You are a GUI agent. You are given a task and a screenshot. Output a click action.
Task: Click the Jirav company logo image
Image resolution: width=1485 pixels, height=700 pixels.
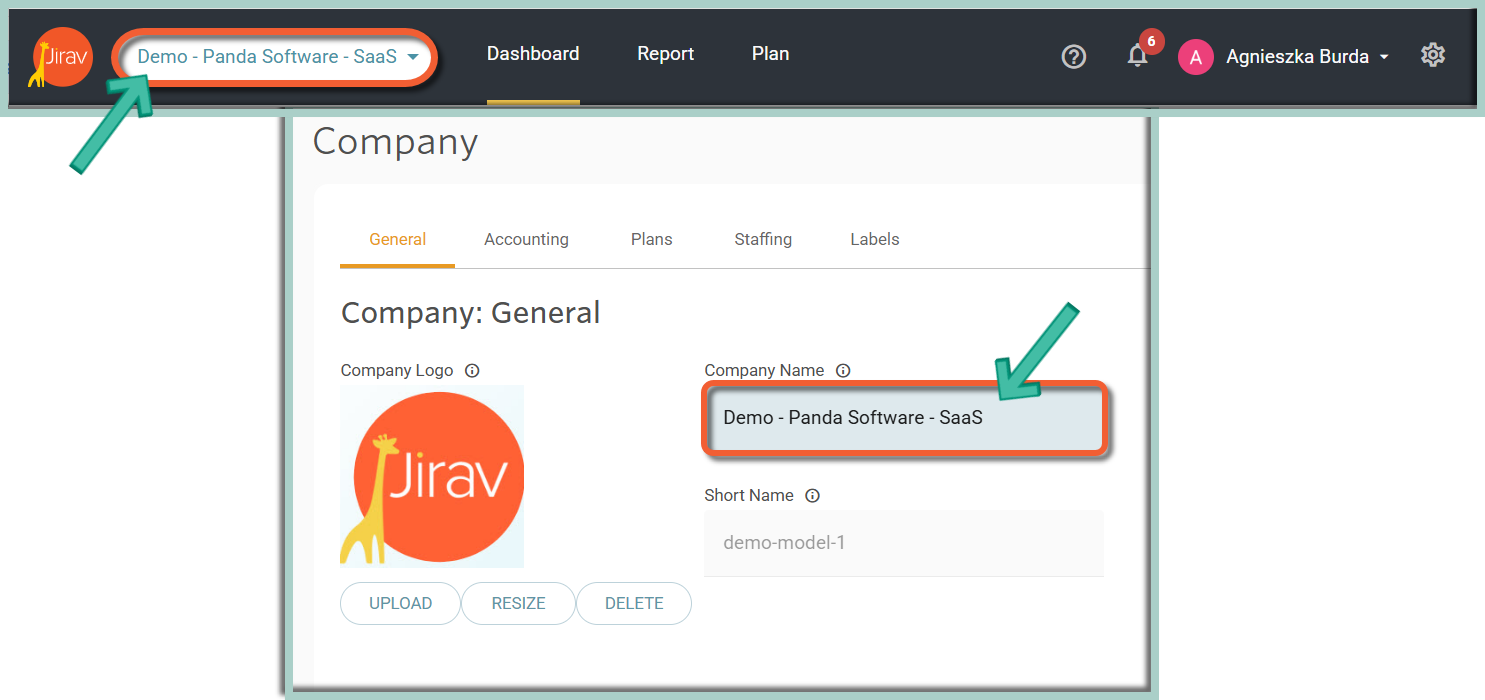(x=432, y=477)
